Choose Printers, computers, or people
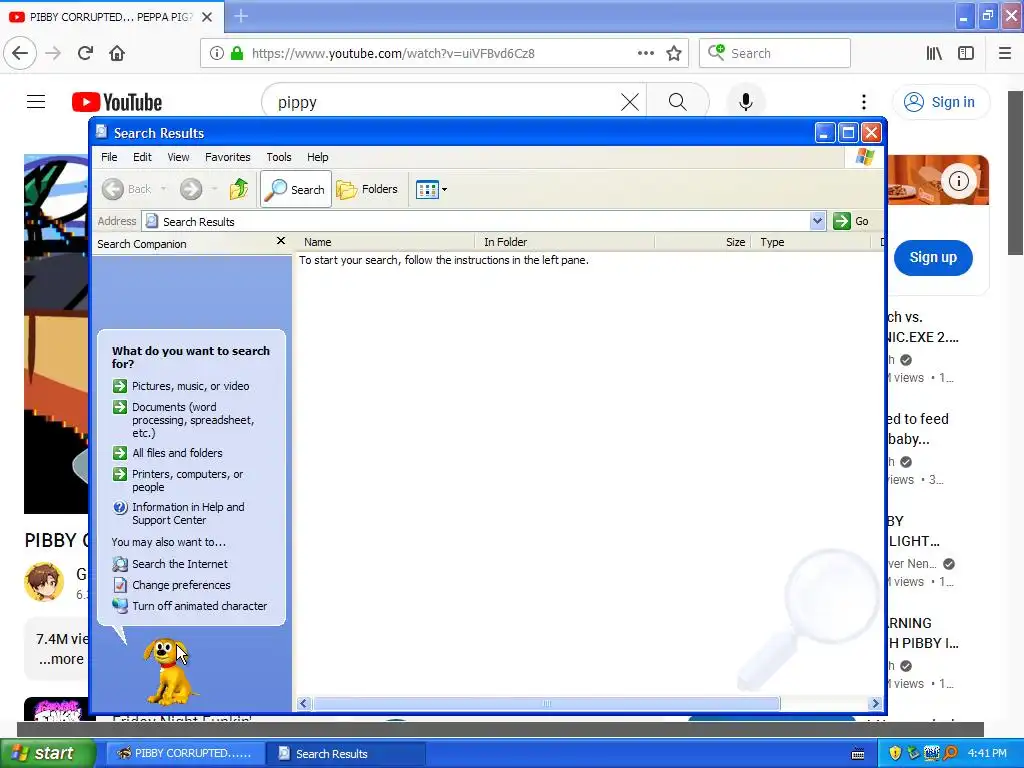 [178, 481]
